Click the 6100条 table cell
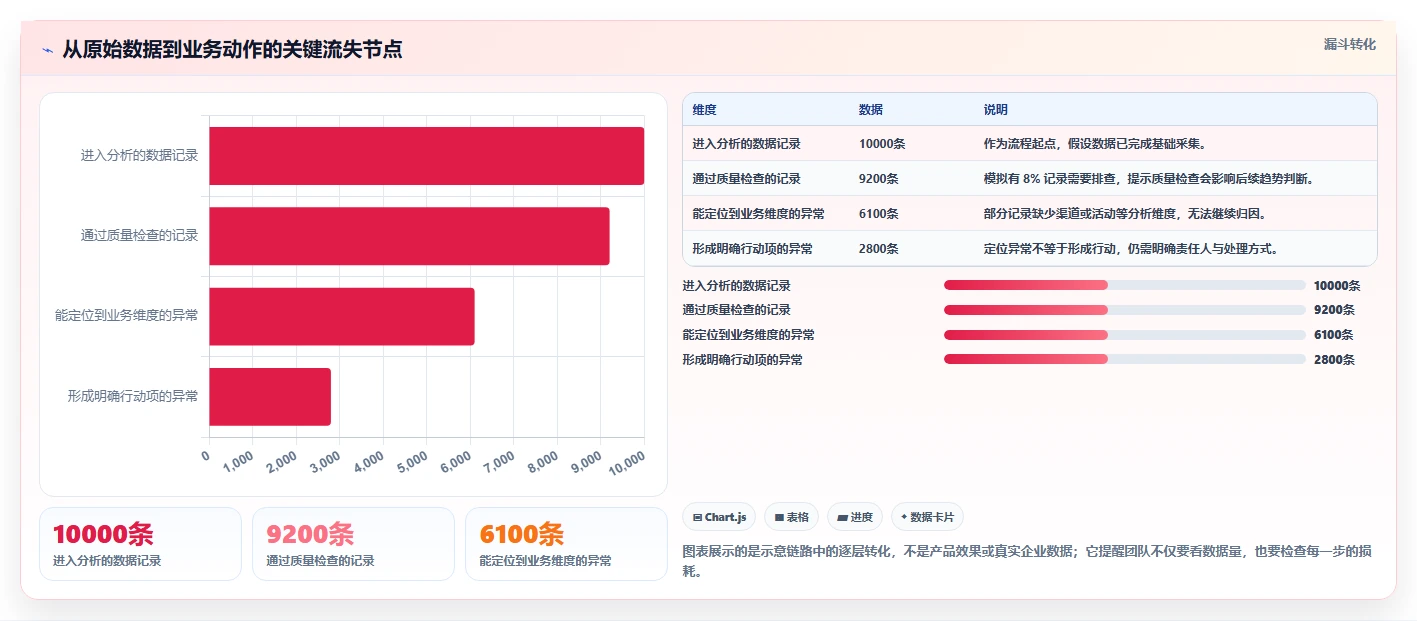Screen dimensions: 1417x621 tap(878, 214)
